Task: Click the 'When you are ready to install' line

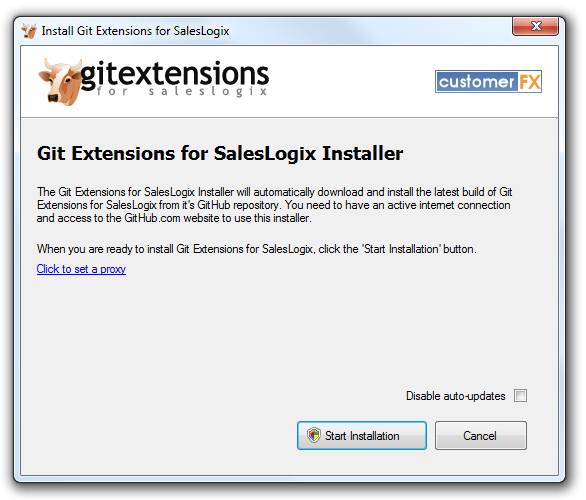Action: point(257,249)
